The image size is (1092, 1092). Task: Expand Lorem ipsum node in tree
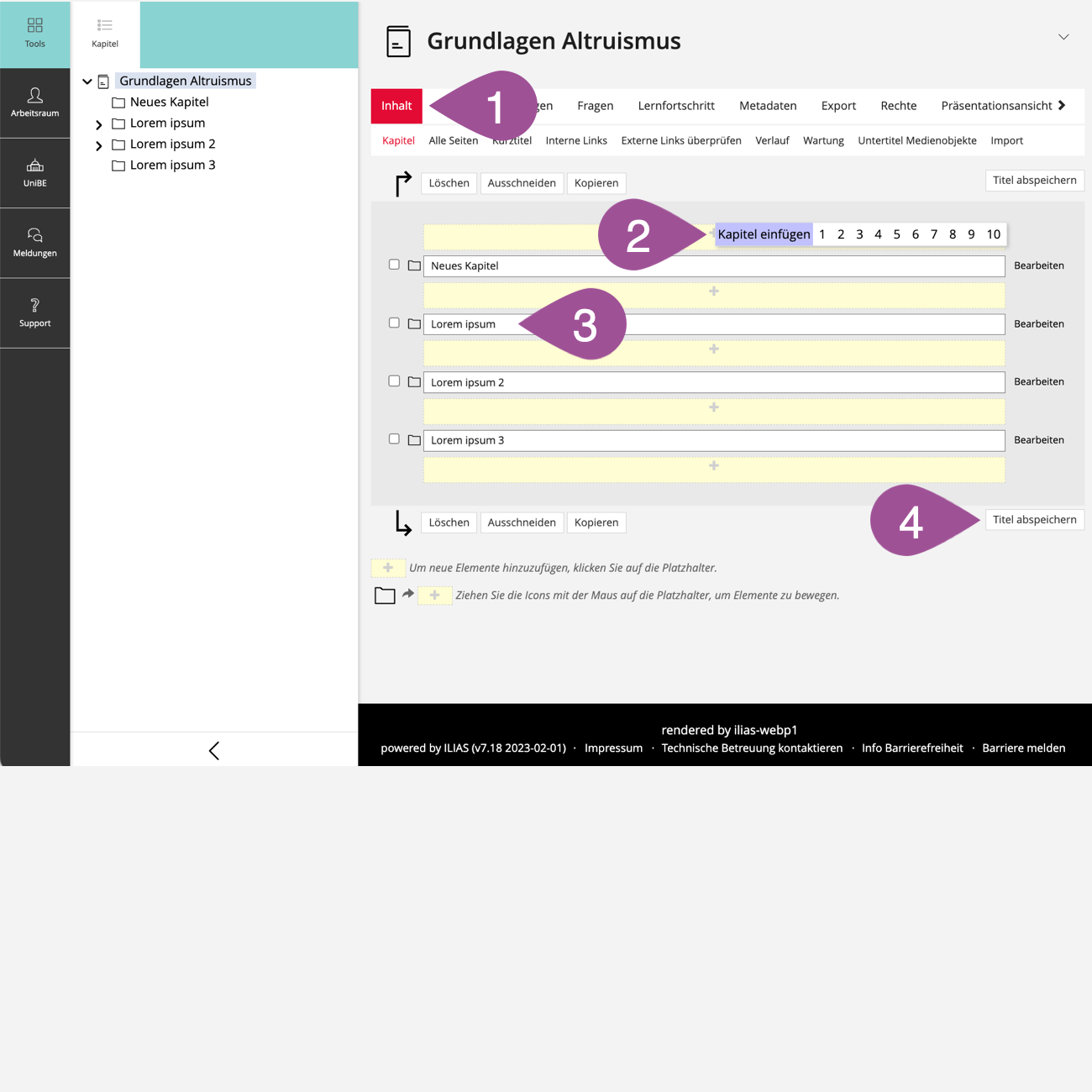click(99, 124)
